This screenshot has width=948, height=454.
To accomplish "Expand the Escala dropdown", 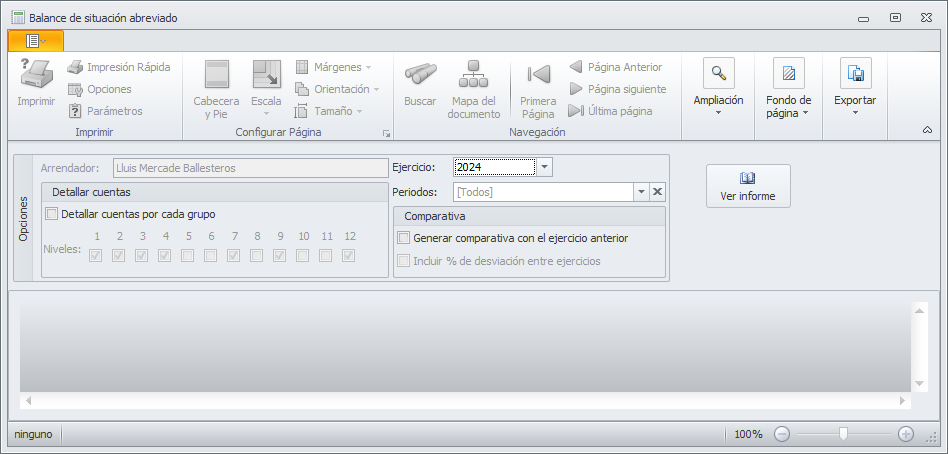I will point(266,113).
